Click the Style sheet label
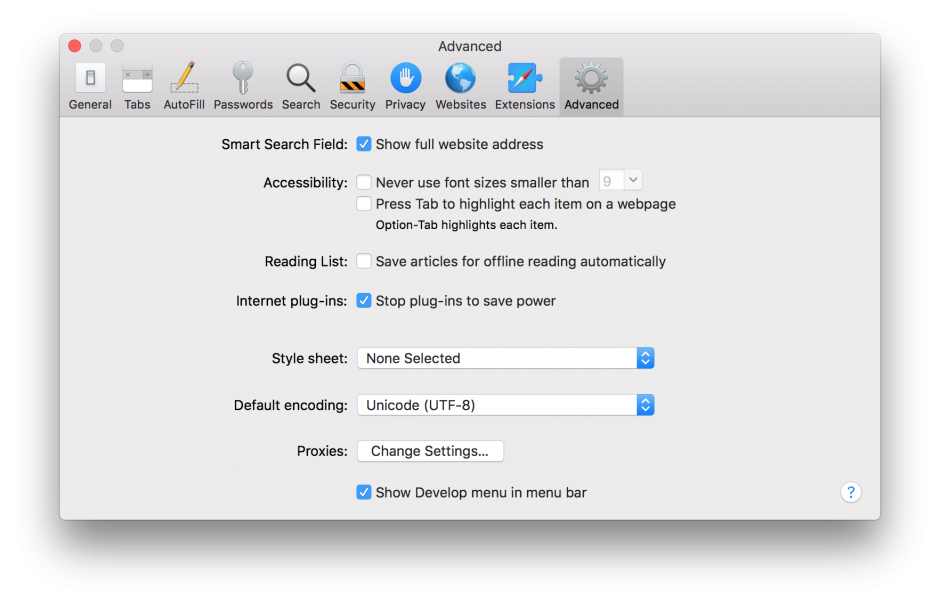940x605 pixels. pyautogui.click(x=309, y=359)
